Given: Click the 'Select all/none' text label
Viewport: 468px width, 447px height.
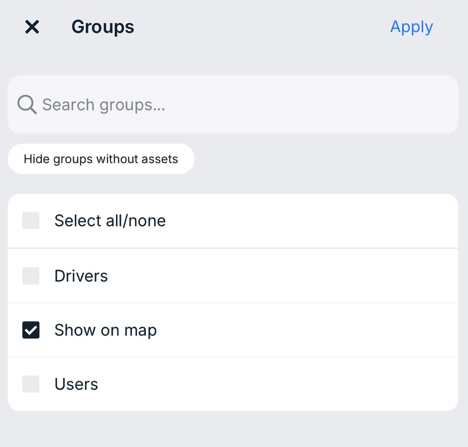Looking at the screenshot, I should point(110,221).
